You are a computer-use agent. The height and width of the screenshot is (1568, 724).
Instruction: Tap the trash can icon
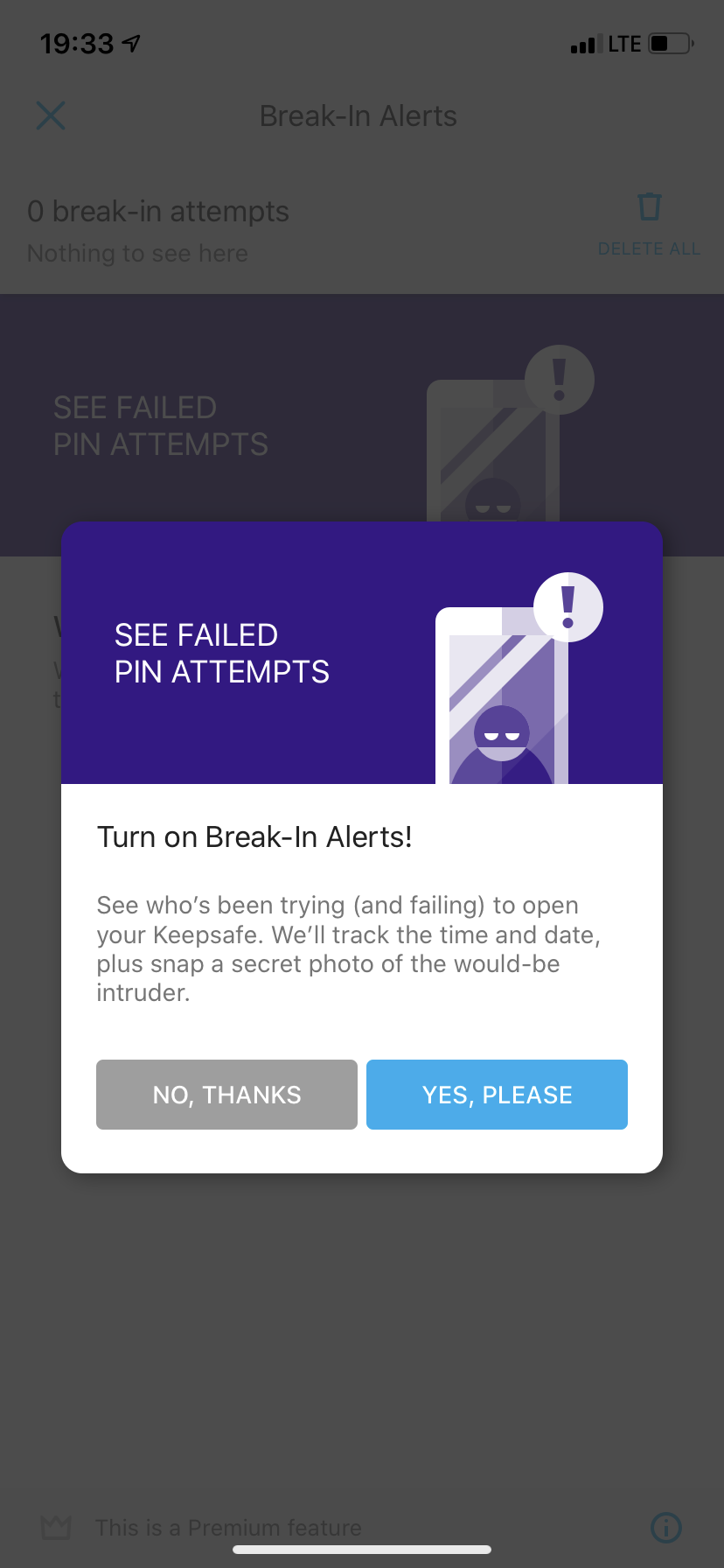[x=649, y=207]
